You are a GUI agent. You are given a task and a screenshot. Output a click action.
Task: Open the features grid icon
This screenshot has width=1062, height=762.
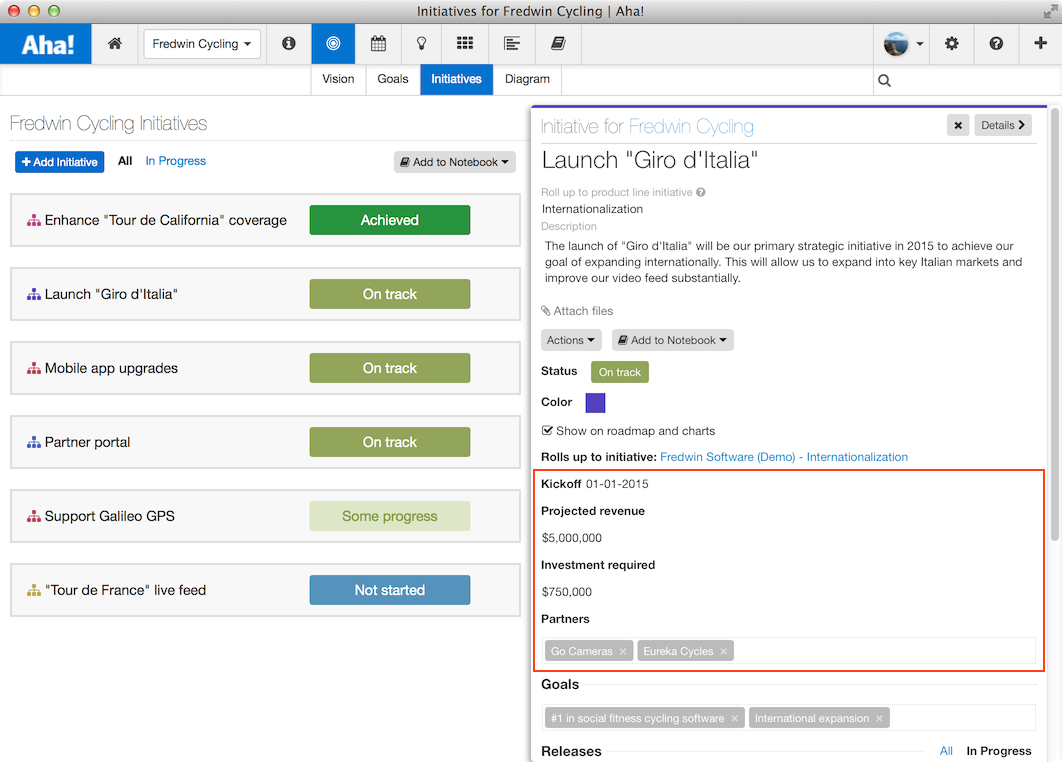click(465, 43)
